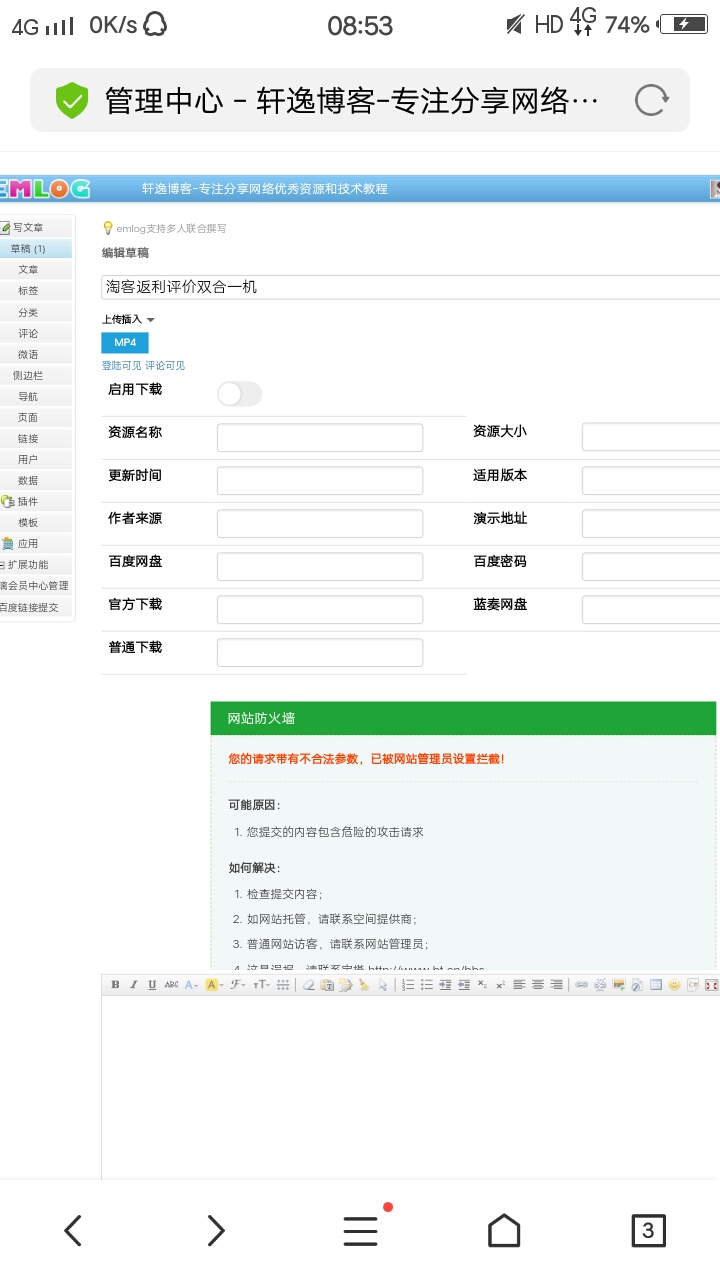Align text right in the editor
Viewport: 720px width, 1280px height.
click(x=556, y=985)
